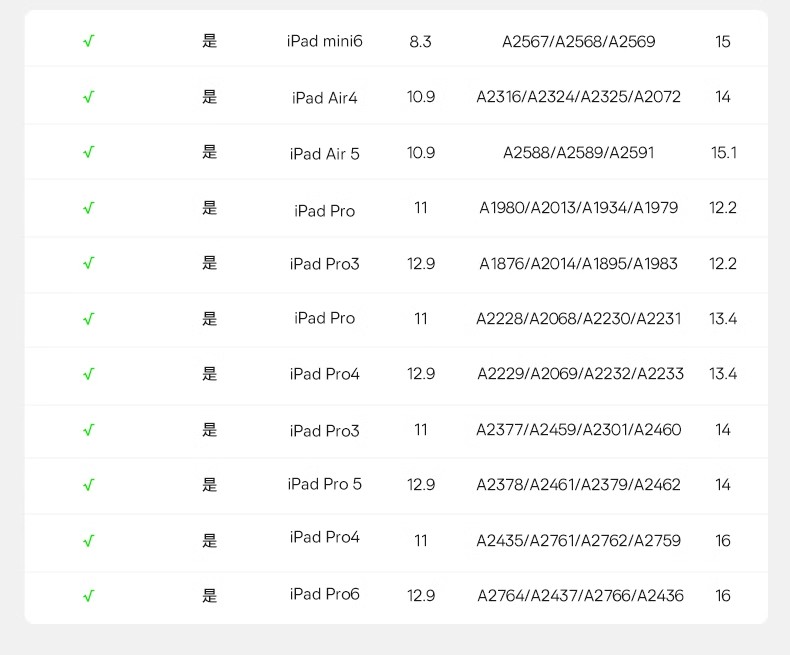Click the iPad Pro 5 name
Viewport: 790px width, 655px height.
pyautogui.click(x=324, y=484)
